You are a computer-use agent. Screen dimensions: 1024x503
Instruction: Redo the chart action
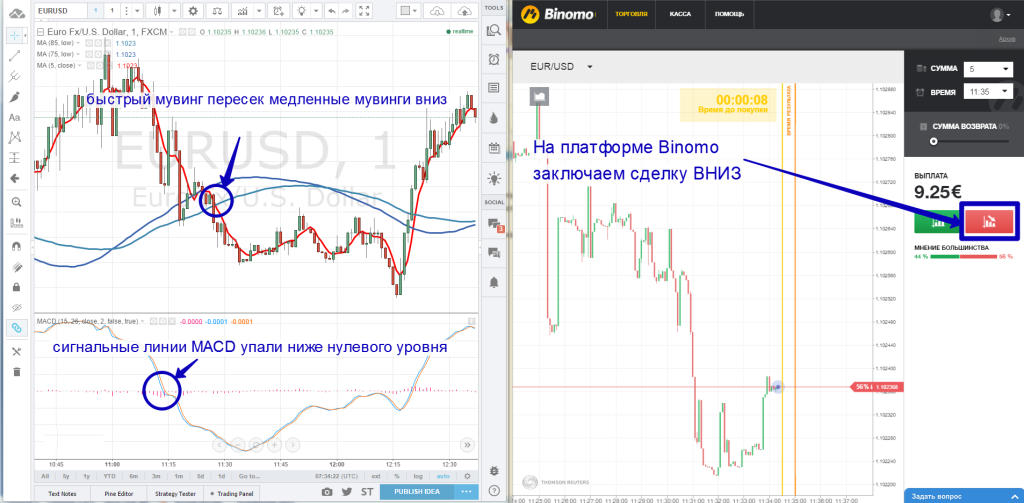[x=346, y=10]
